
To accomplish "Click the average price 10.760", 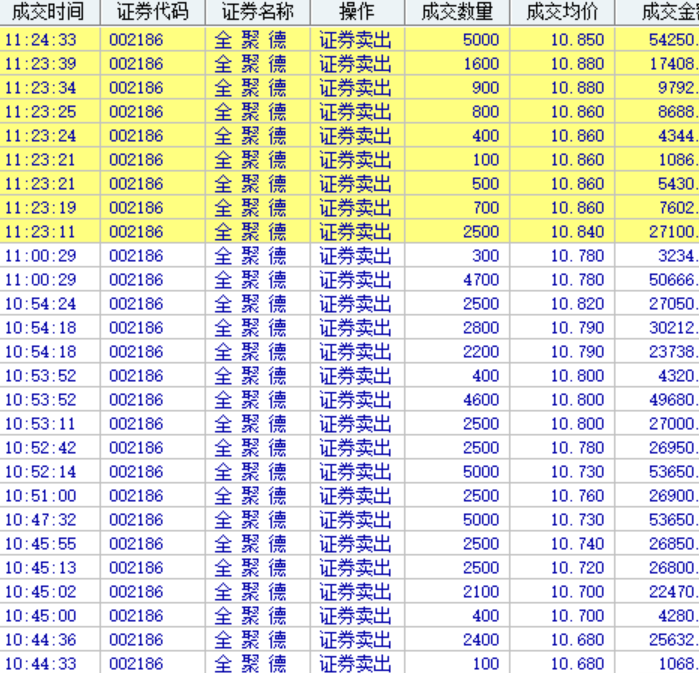I will [x=577, y=496].
